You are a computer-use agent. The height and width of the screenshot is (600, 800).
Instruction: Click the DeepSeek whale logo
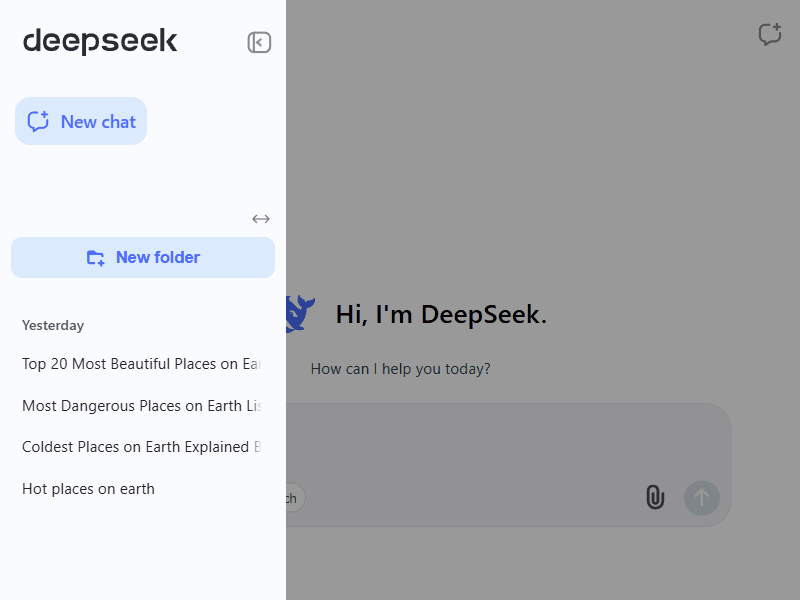pyautogui.click(x=300, y=314)
